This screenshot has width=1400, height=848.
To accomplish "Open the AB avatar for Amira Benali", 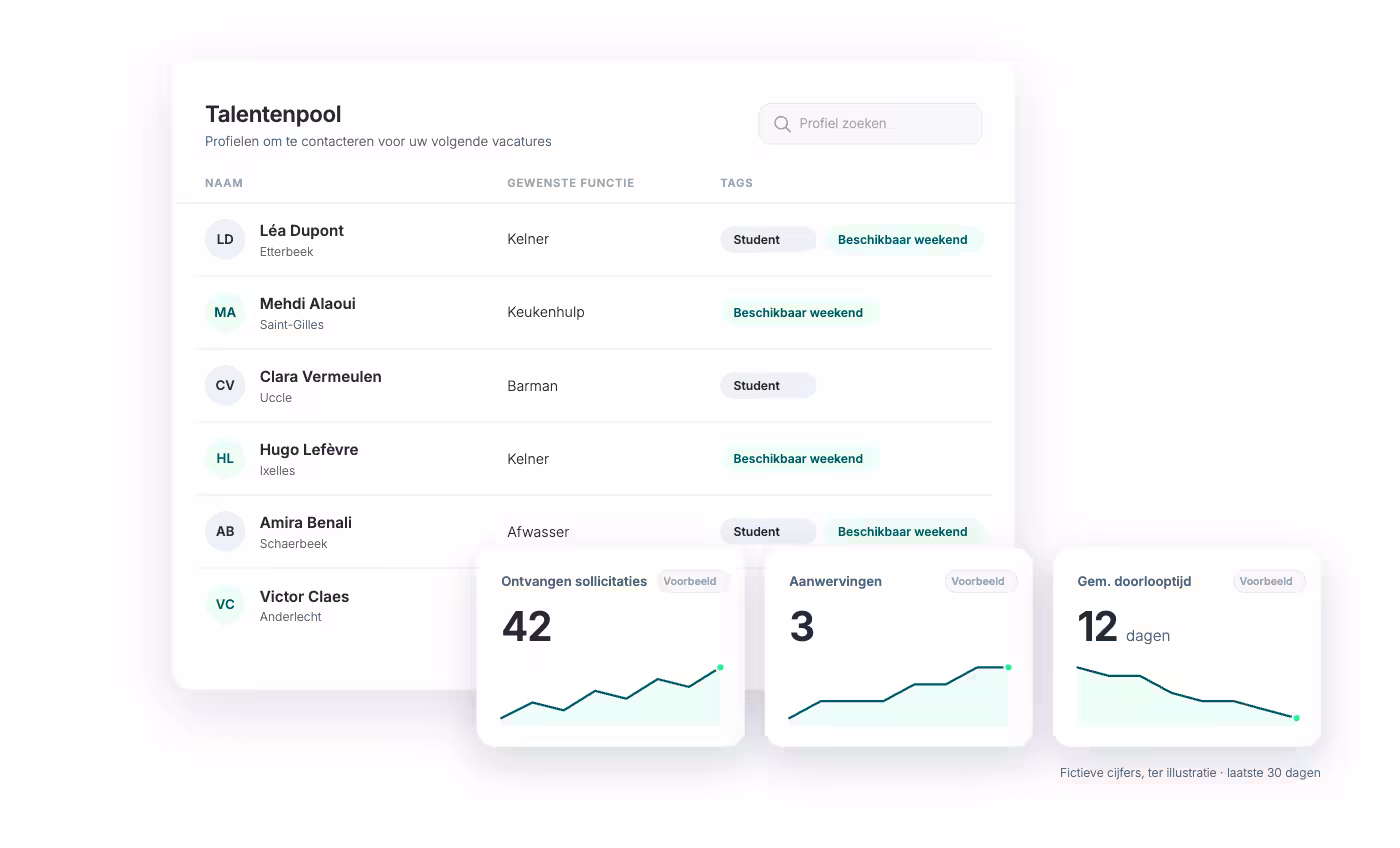I will (x=225, y=532).
